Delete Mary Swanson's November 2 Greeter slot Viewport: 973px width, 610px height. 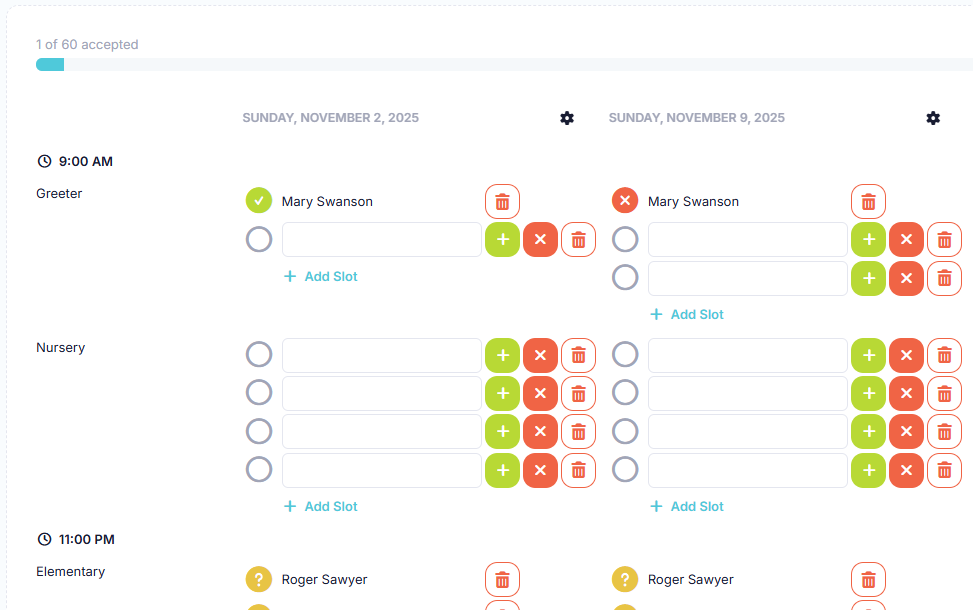point(502,202)
